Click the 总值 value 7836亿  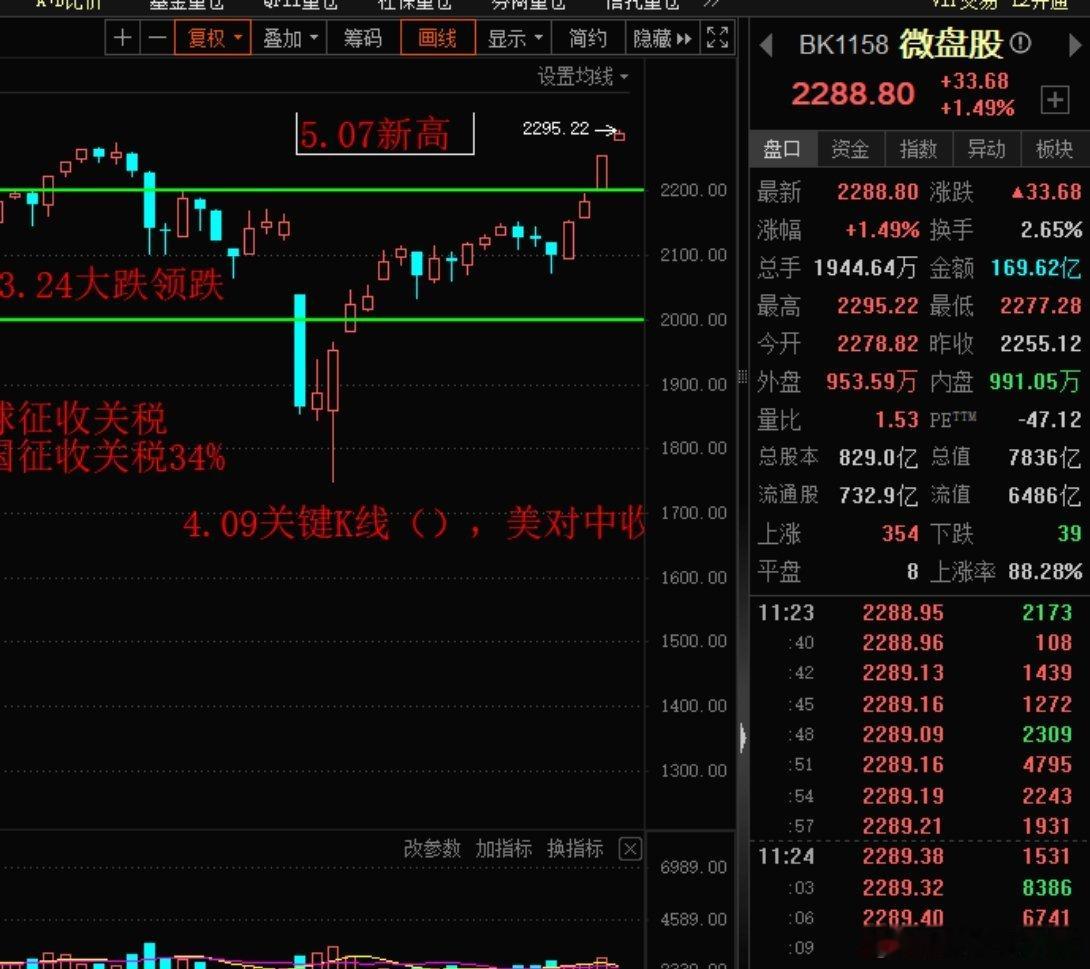[x=1045, y=457]
